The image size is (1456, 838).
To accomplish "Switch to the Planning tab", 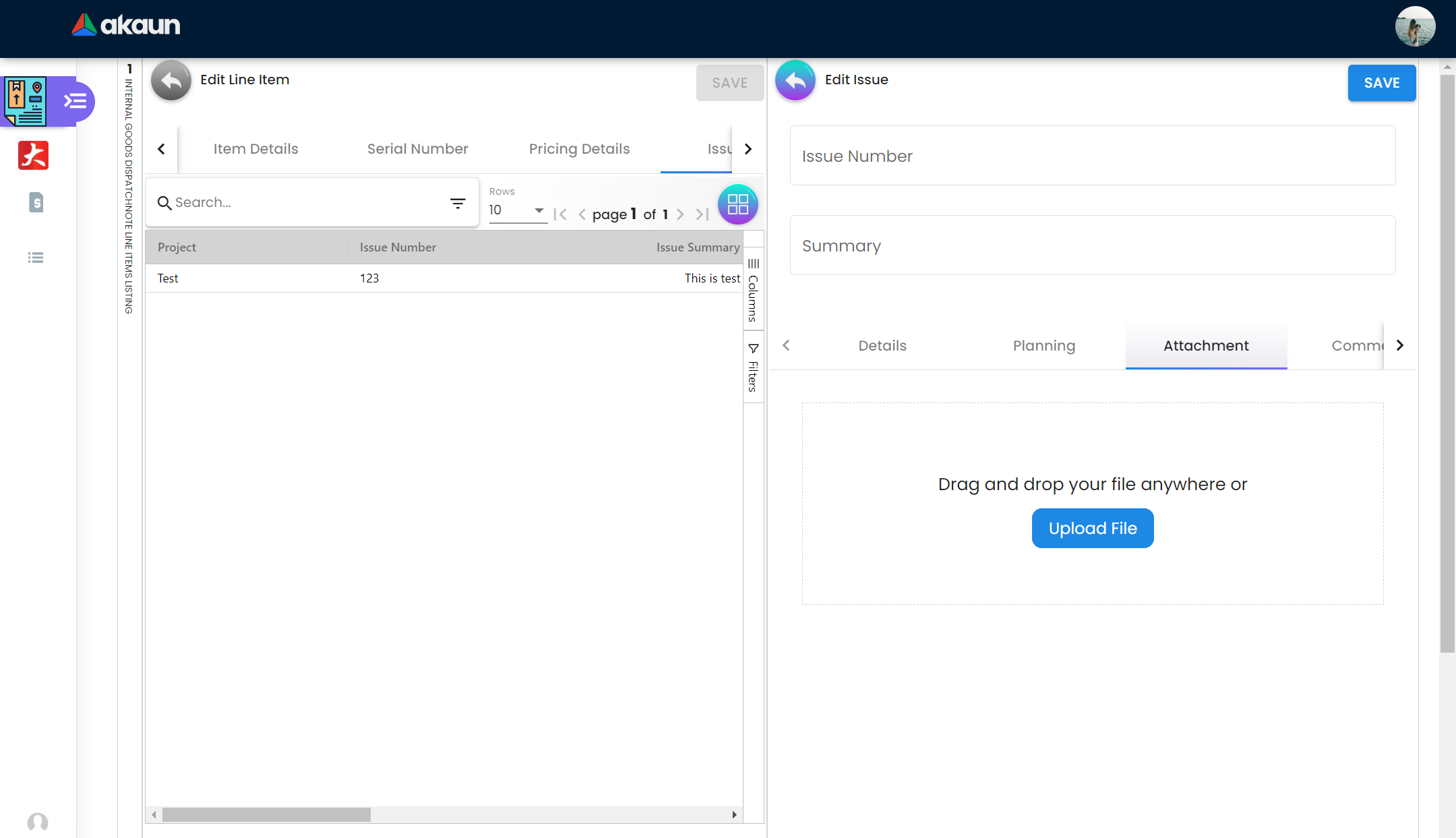I will (x=1043, y=346).
